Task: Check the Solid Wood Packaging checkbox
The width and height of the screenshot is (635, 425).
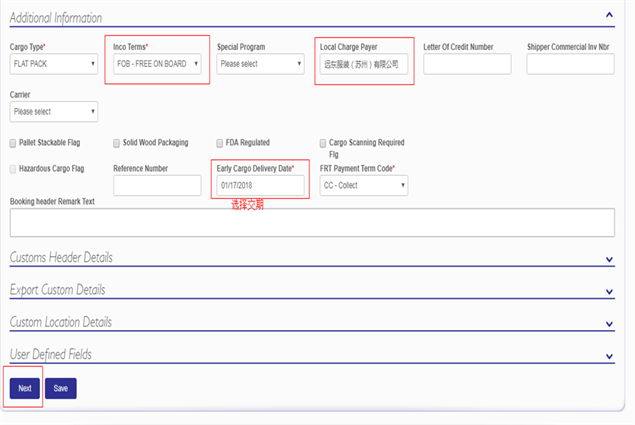Action: point(117,143)
